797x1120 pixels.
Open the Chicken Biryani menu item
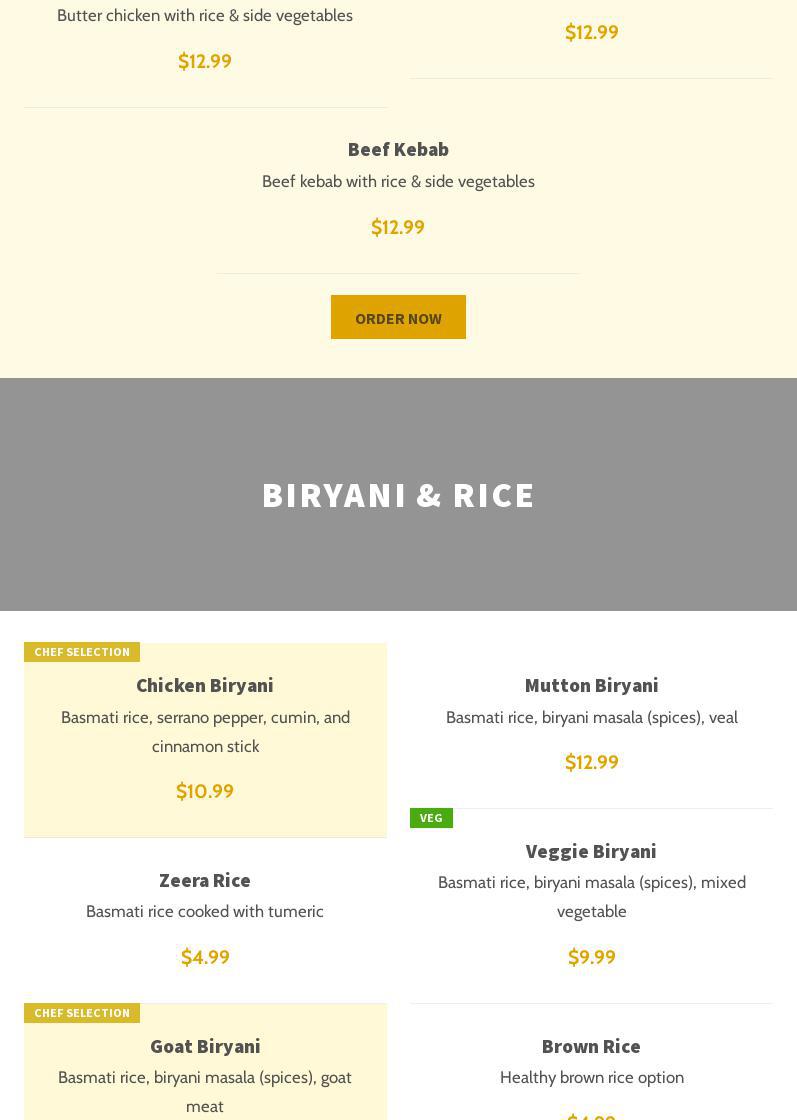[x=205, y=685]
